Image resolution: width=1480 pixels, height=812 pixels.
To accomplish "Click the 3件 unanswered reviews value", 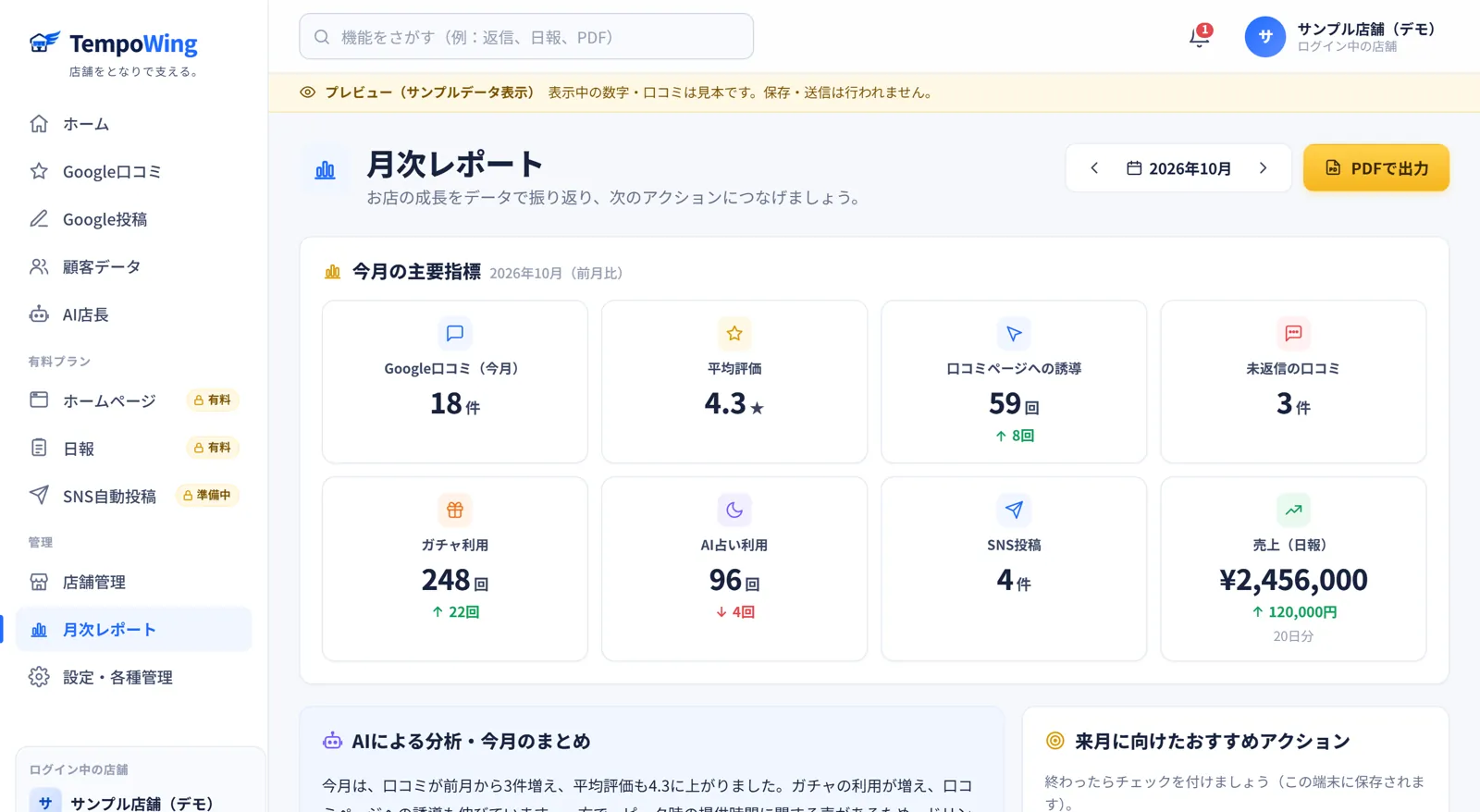I will point(1293,404).
